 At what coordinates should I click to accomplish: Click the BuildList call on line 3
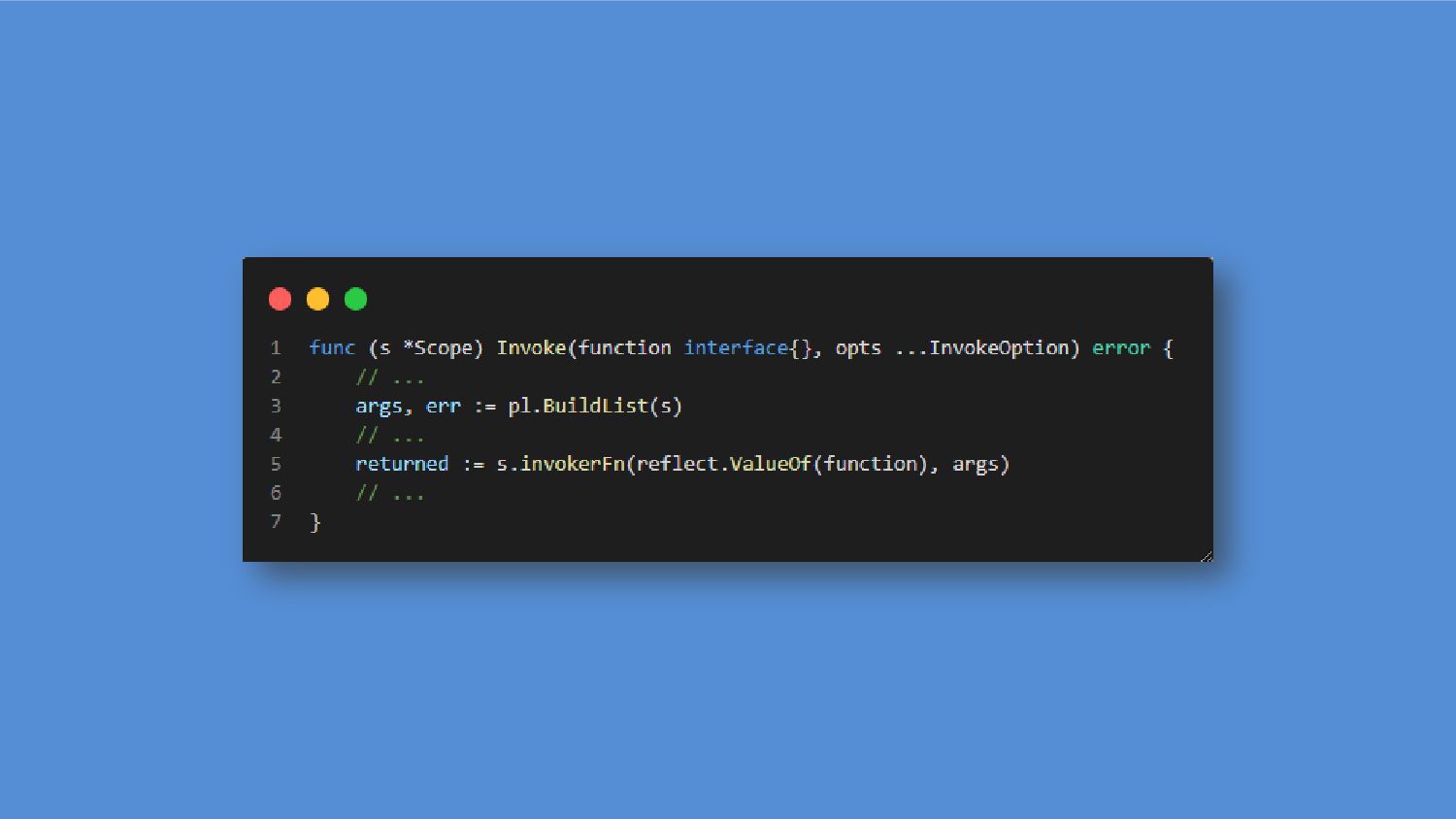pos(595,406)
